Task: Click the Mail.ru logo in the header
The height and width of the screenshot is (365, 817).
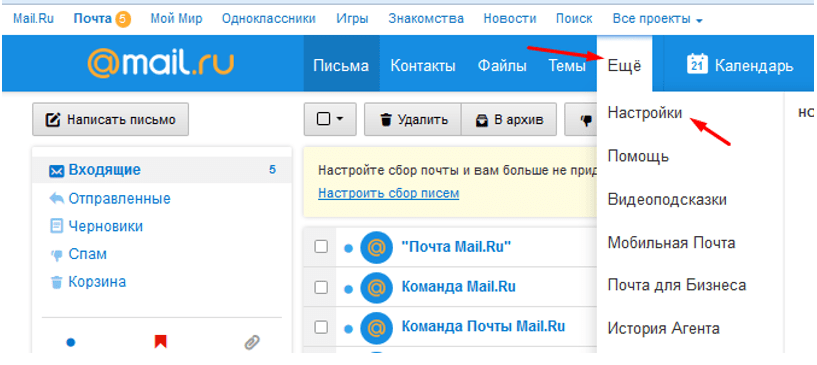Action: click(160, 64)
